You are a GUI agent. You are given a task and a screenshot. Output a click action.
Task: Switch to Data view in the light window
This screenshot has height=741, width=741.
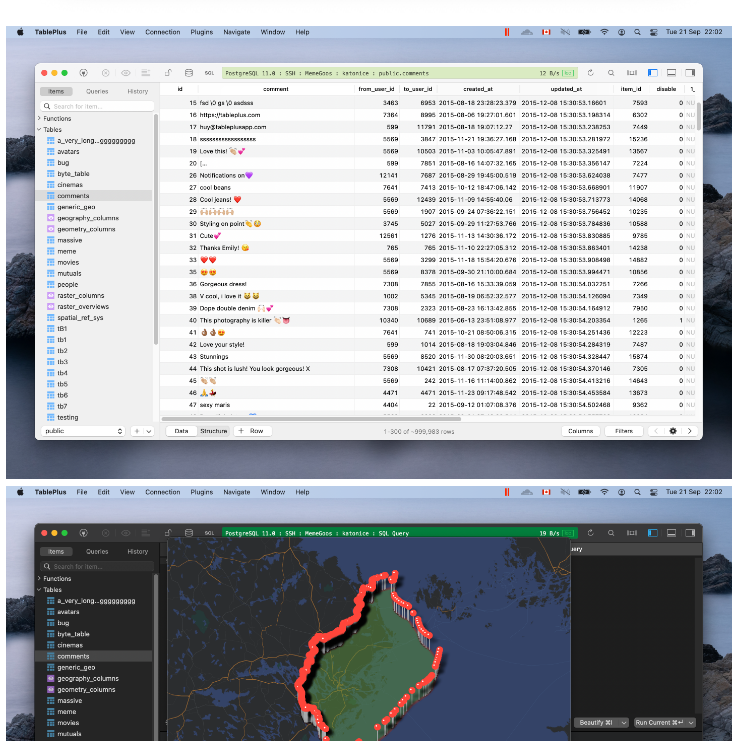coord(181,431)
